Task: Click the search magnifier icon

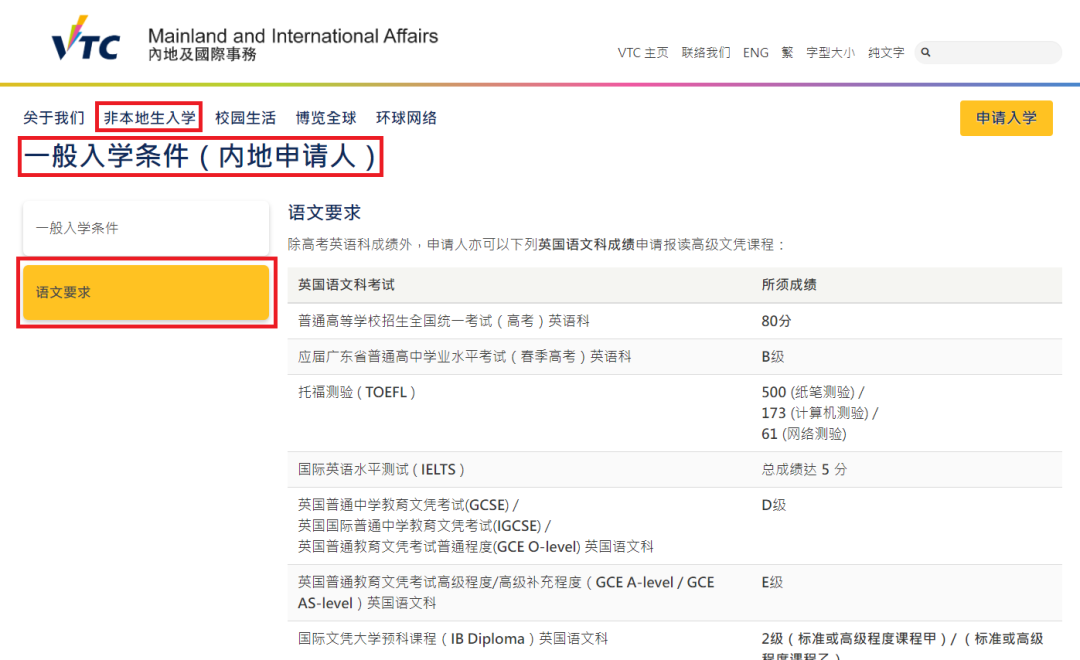Action: tap(926, 53)
